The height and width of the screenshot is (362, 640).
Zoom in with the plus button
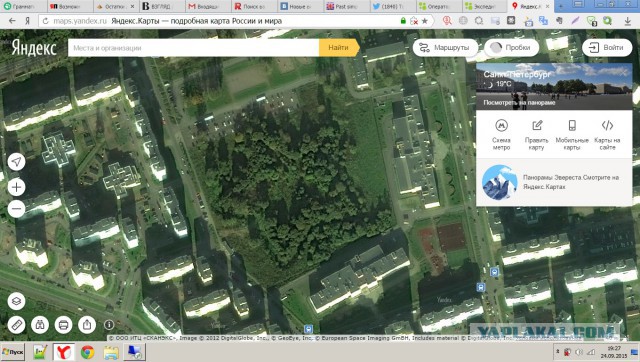pos(16,187)
